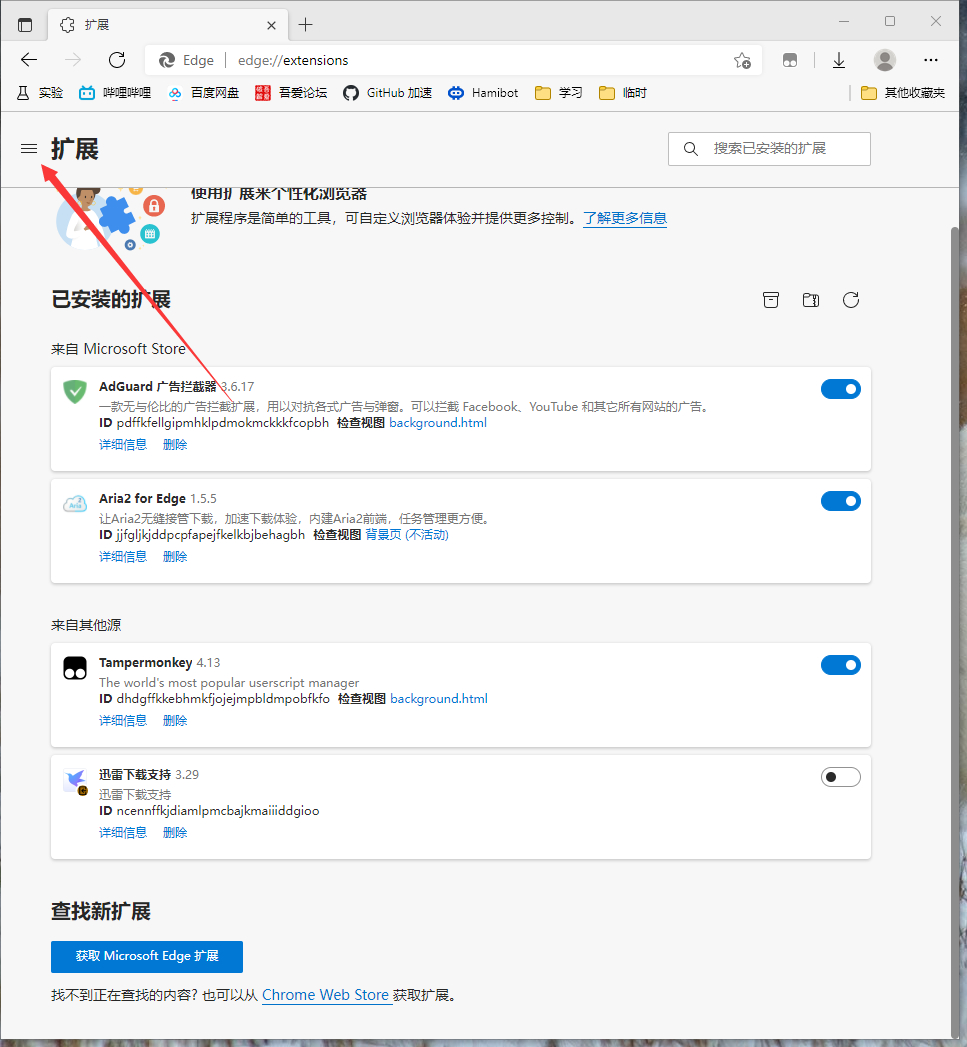Click the update extensions refresh icon
The image size is (967, 1047).
click(851, 300)
